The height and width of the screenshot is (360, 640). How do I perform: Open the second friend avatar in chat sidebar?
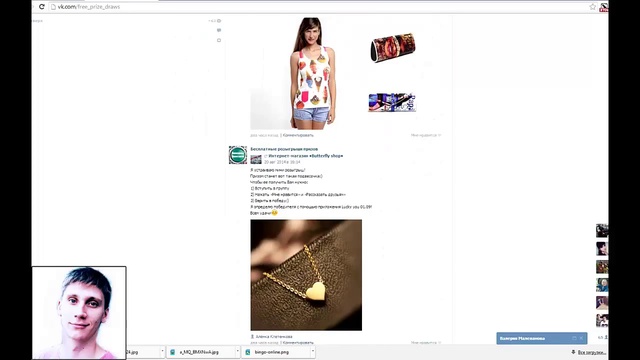pos(602,249)
